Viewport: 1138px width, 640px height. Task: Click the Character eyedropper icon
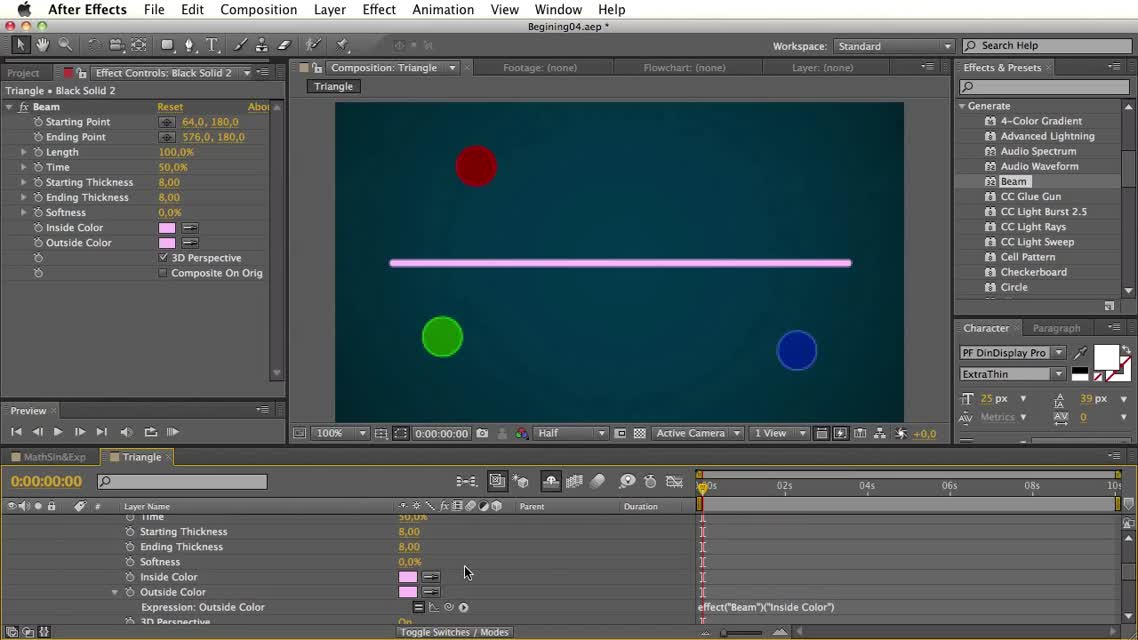pos(1081,353)
